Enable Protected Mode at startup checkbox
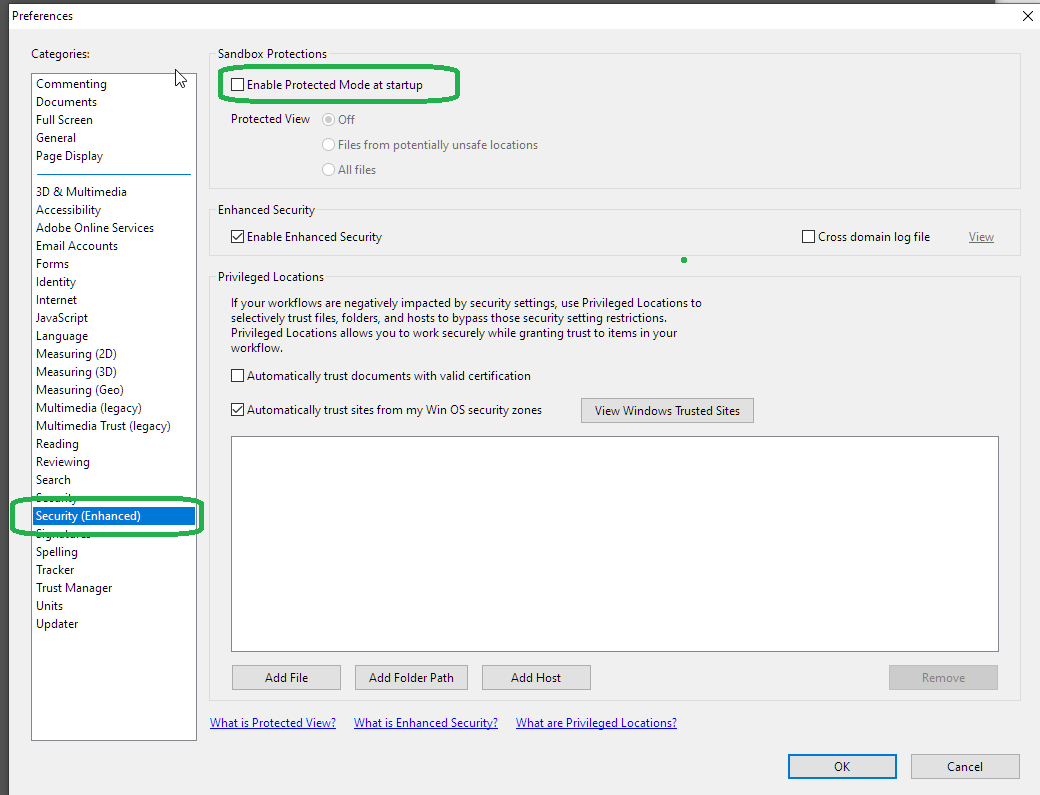This screenshot has width=1040, height=795. point(238,85)
